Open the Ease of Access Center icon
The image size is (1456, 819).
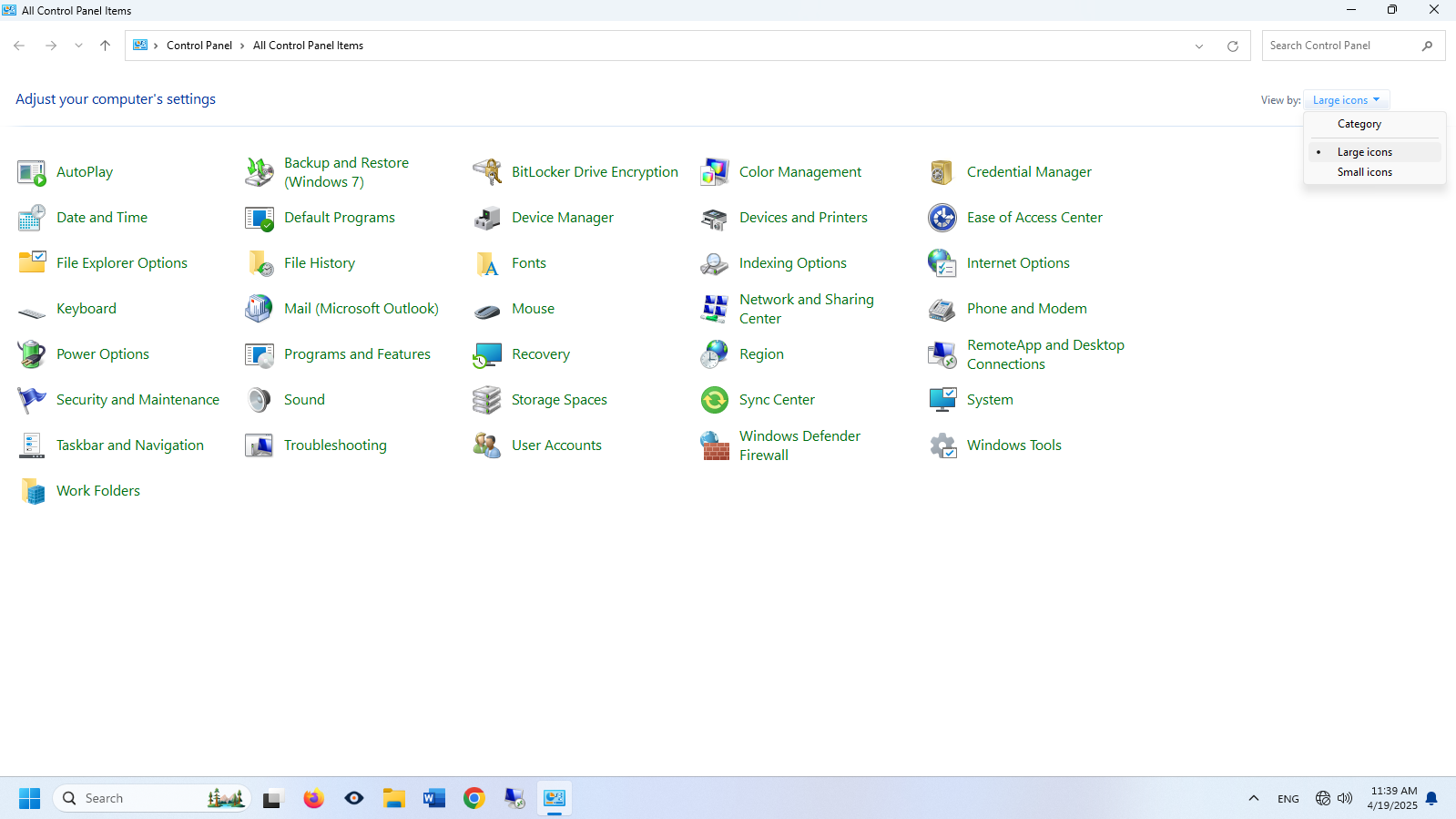pyautogui.click(x=942, y=218)
